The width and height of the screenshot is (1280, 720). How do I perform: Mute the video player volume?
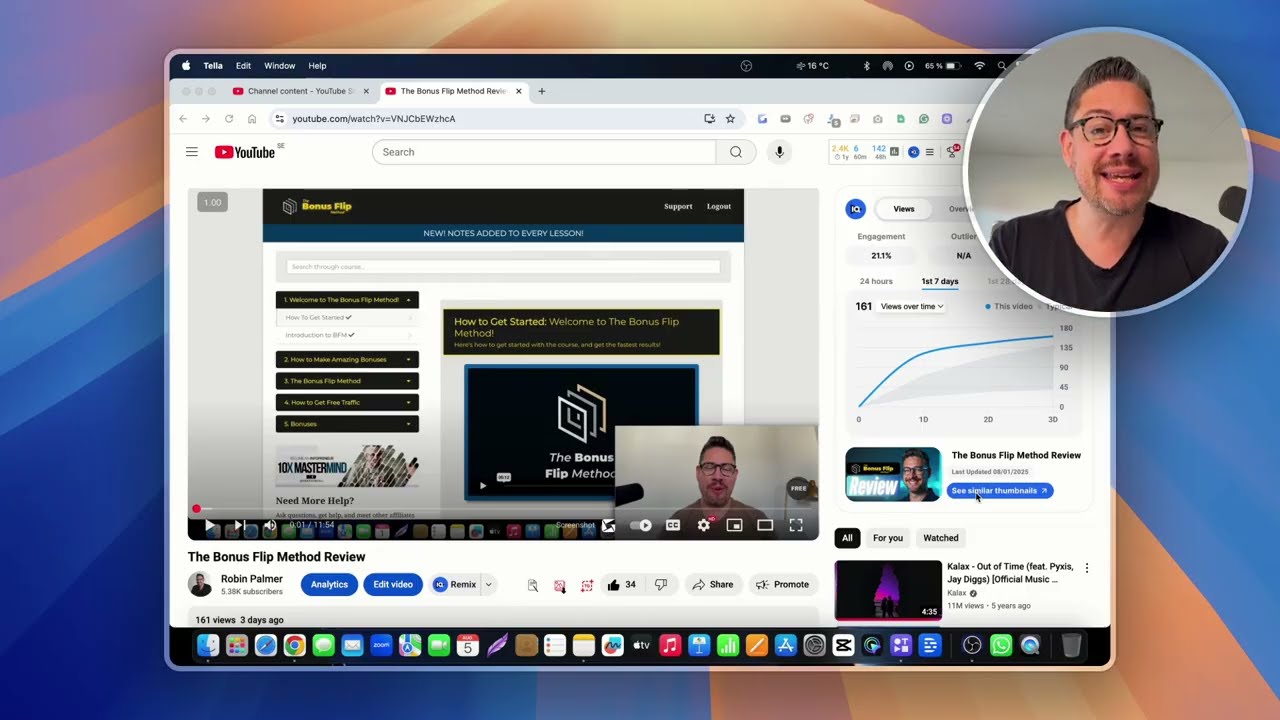tap(270, 525)
